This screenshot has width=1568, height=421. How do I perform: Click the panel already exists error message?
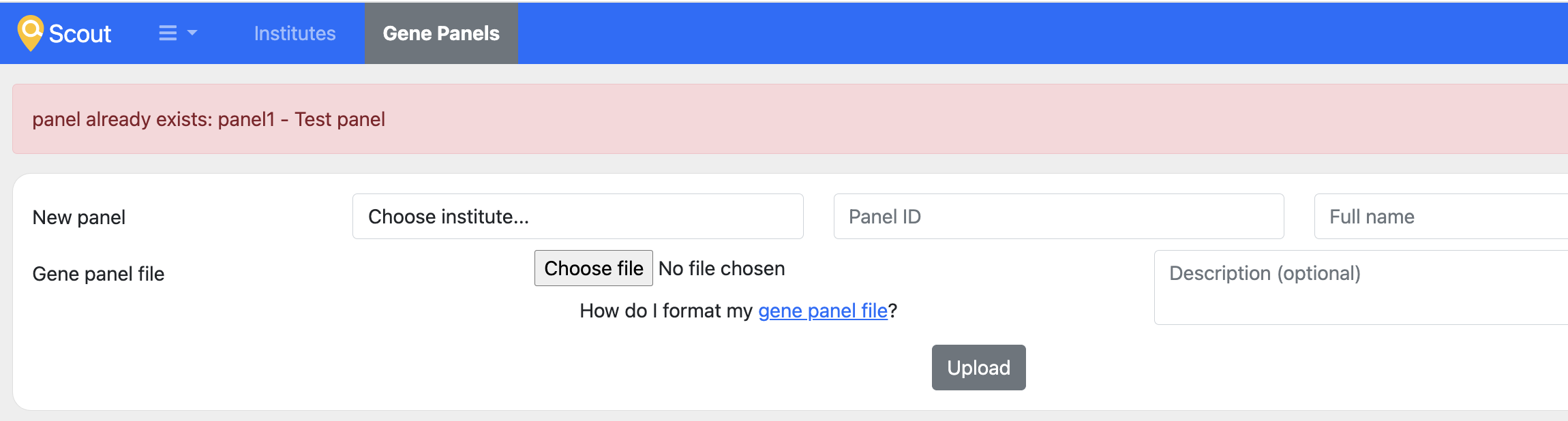[x=209, y=119]
